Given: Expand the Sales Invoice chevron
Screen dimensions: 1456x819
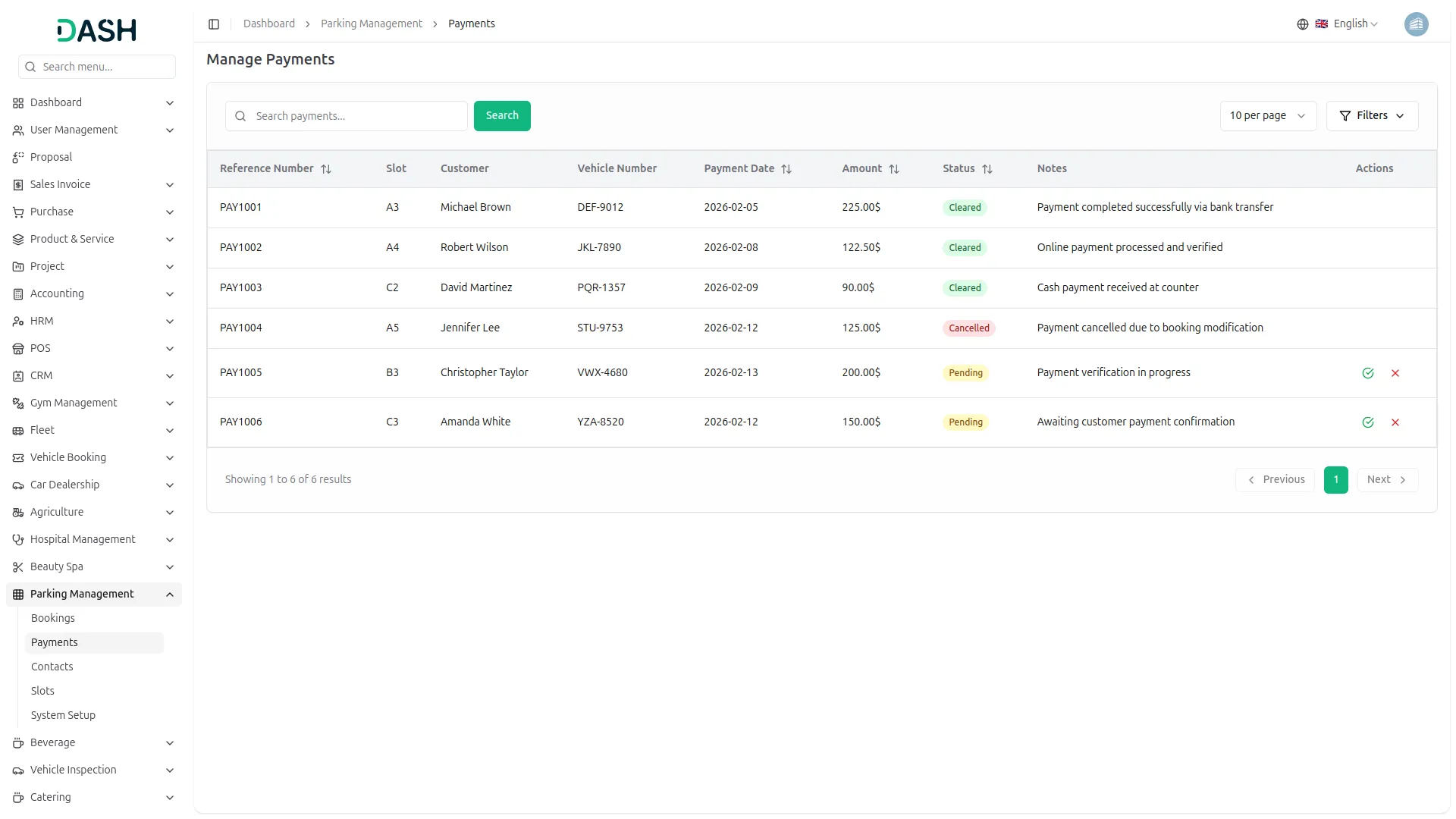Looking at the screenshot, I should [170, 185].
